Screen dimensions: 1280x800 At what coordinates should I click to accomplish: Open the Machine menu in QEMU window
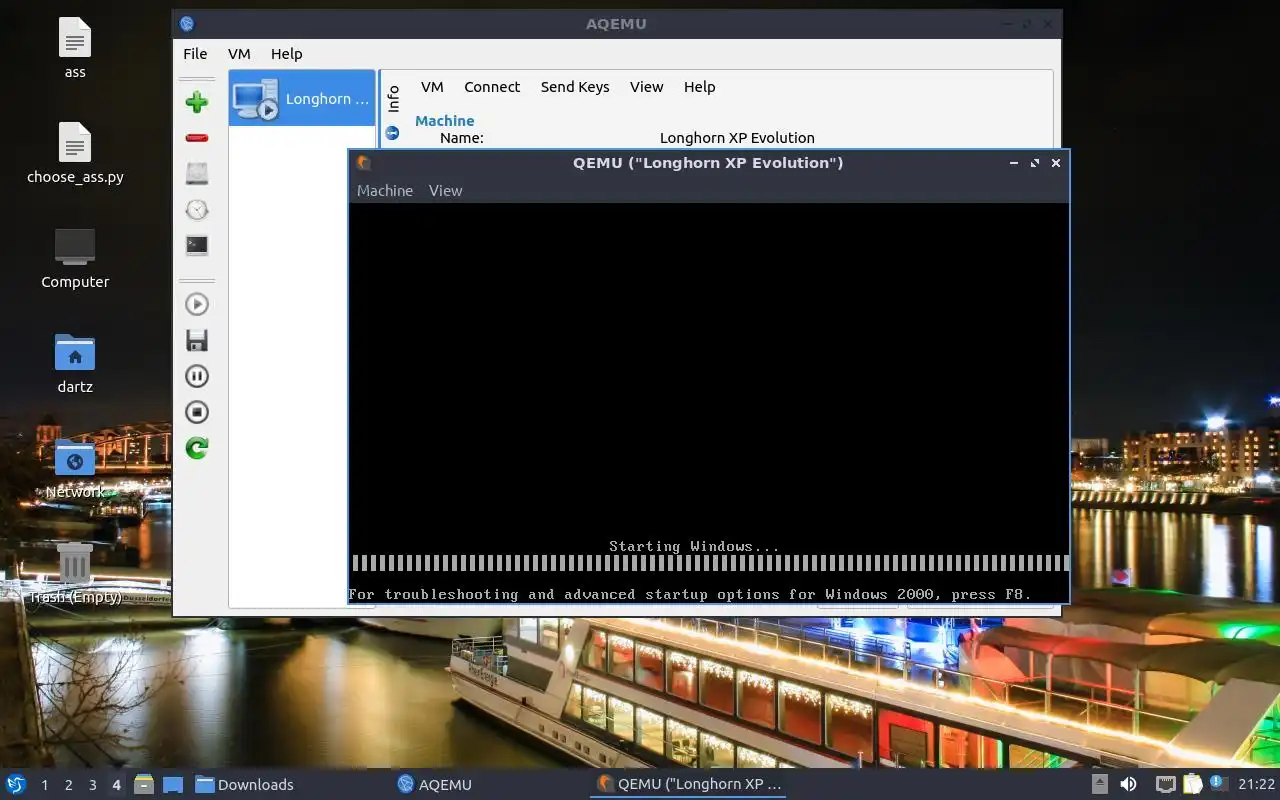click(385, 191)
